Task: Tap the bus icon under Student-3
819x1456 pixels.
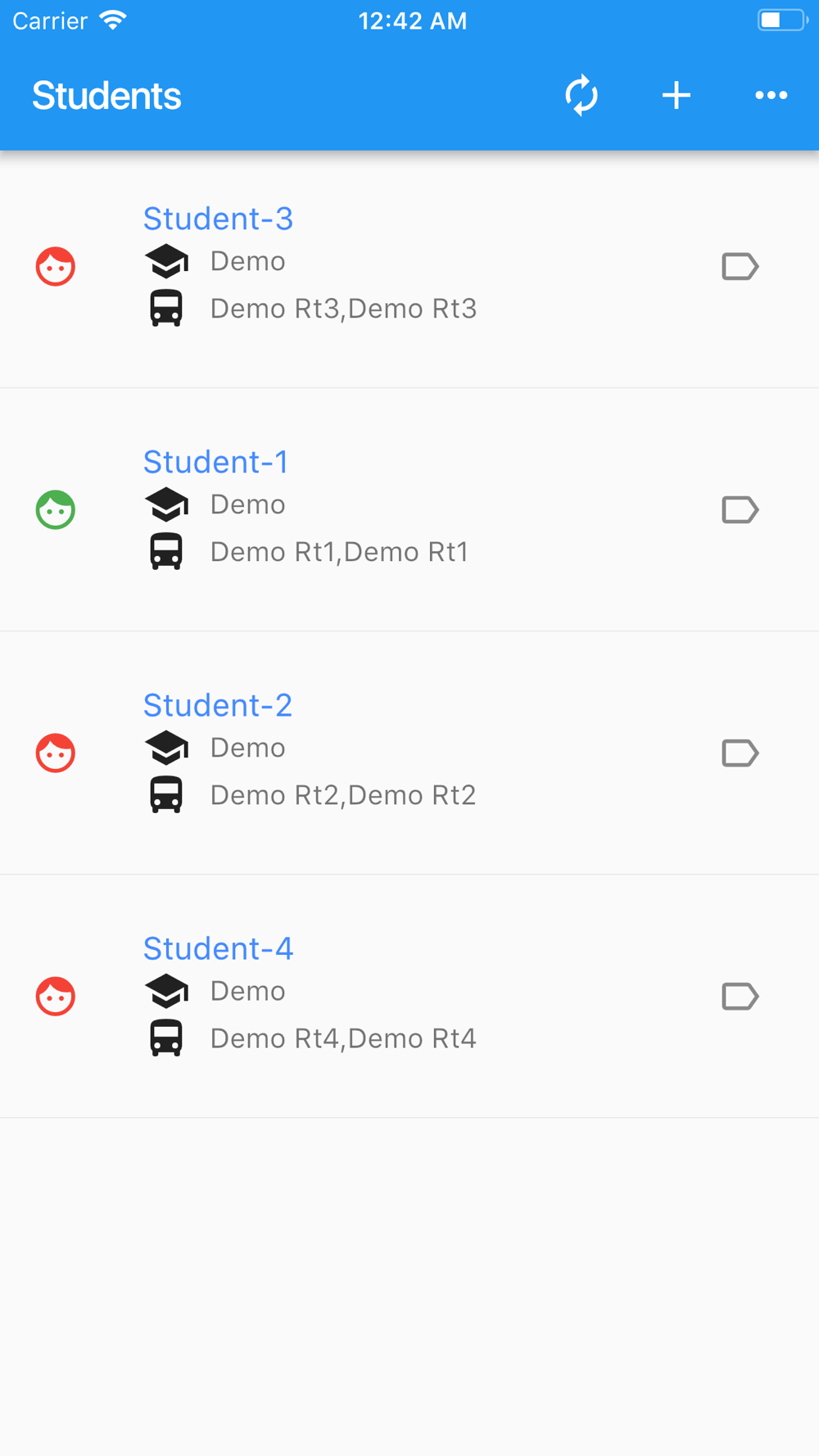Action: point(166,309)
